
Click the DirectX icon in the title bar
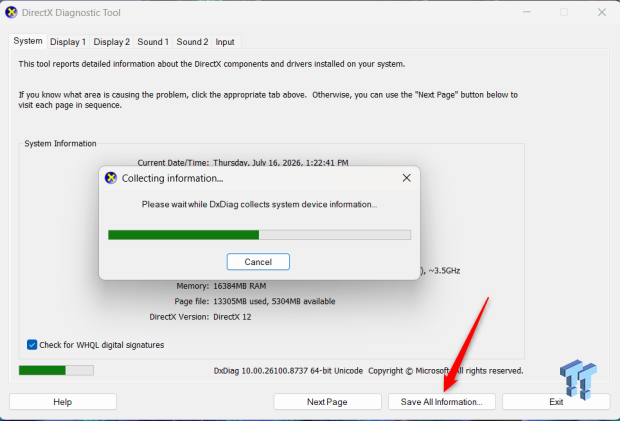11,13
